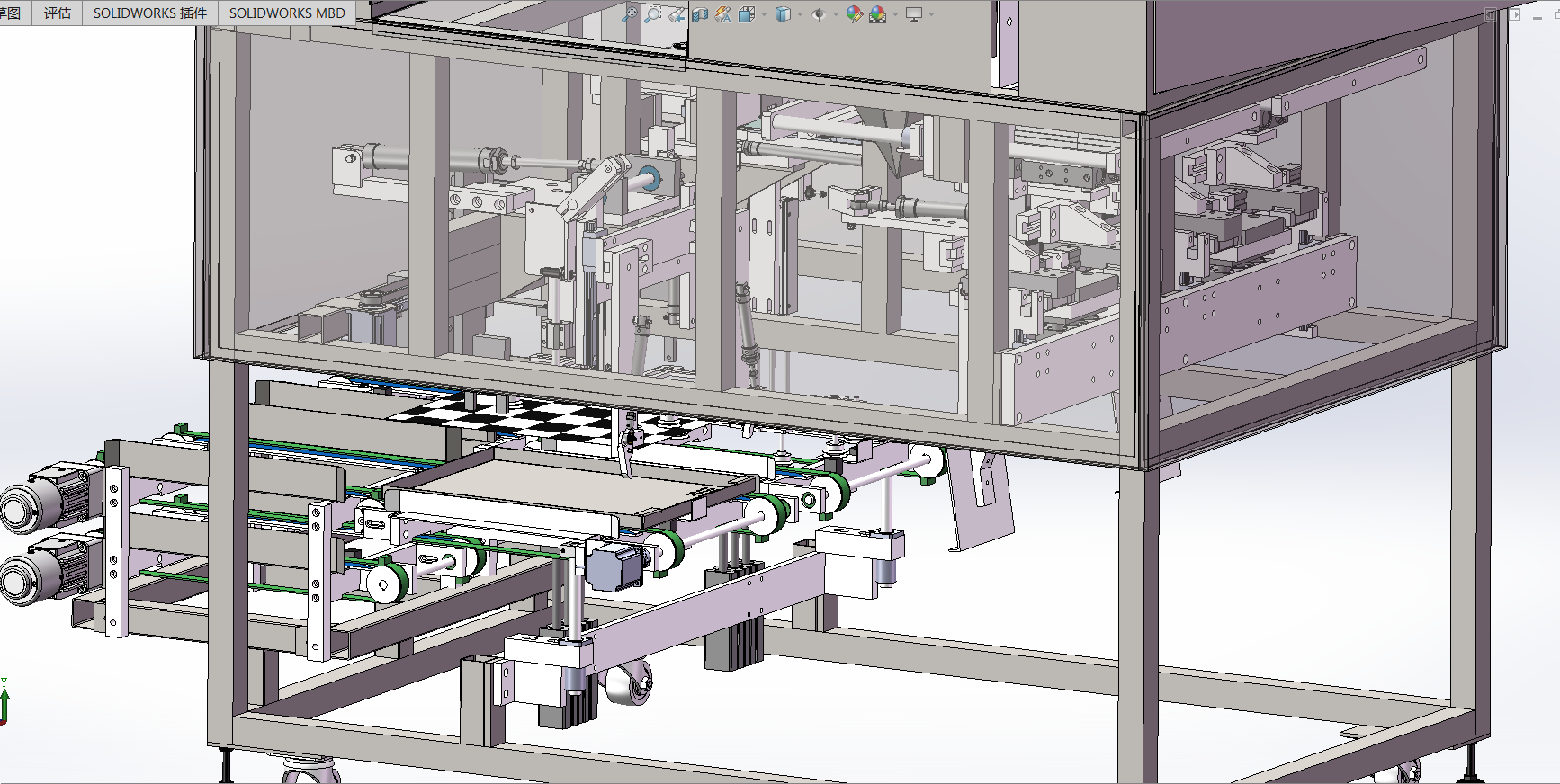Image resolution: width=1560 pixels, height=784 pixels.
Task: Open the Dynamic Annotation Views icon
Action: (722, 14)
